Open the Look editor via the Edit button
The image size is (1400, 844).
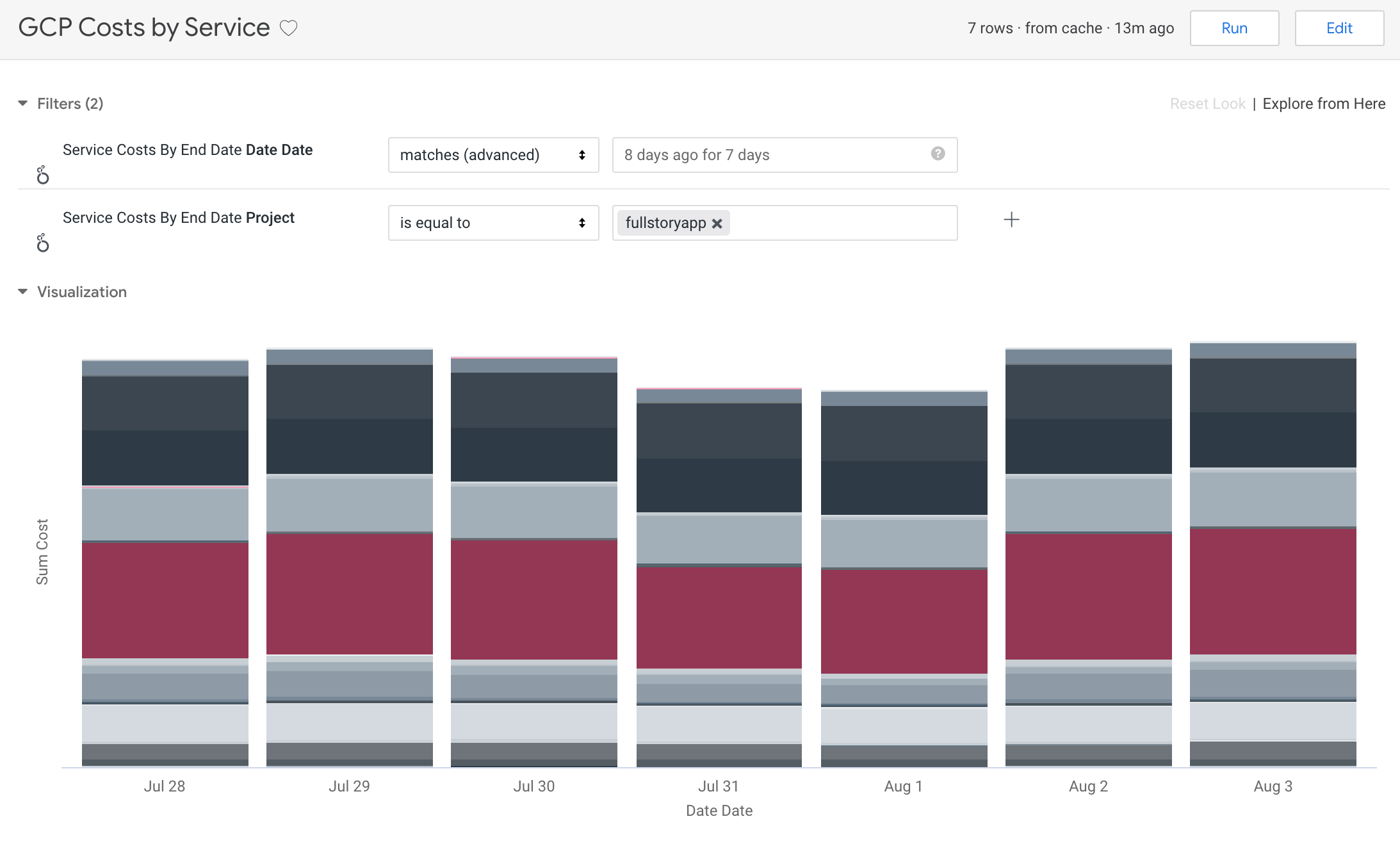click(1339, 28)
